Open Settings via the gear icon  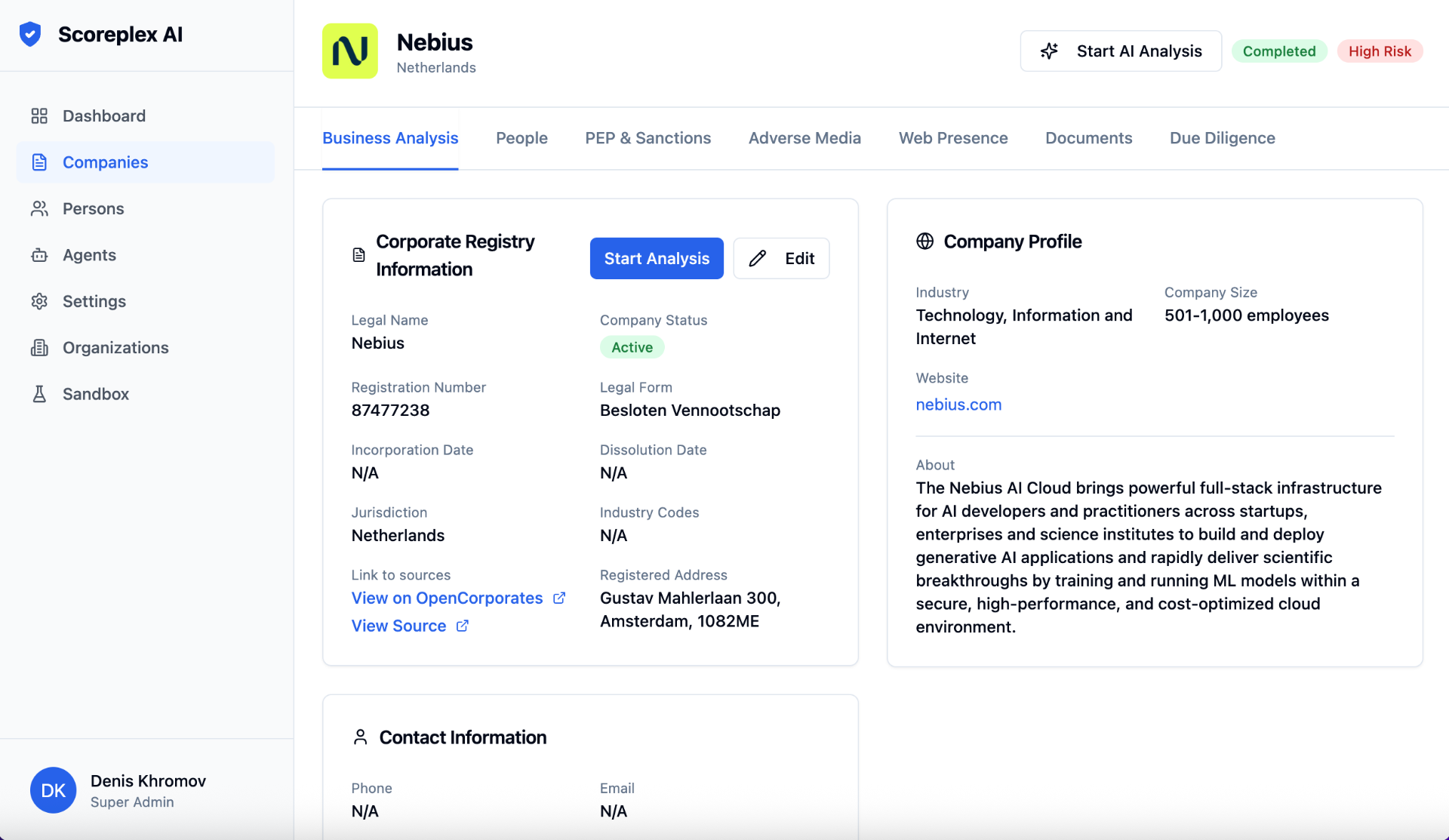(39, 301)
